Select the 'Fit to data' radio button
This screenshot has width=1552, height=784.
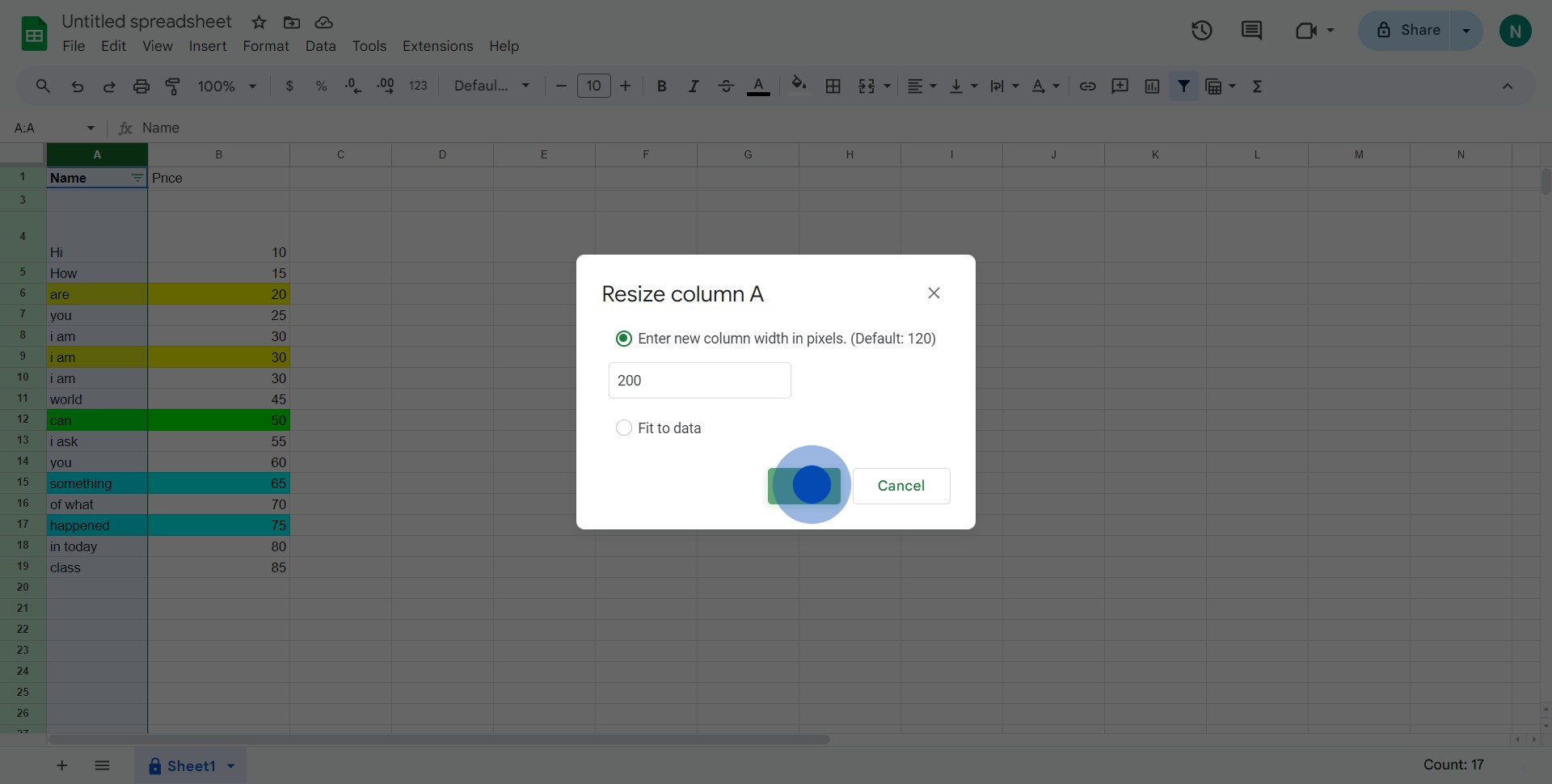click(623, 428)
